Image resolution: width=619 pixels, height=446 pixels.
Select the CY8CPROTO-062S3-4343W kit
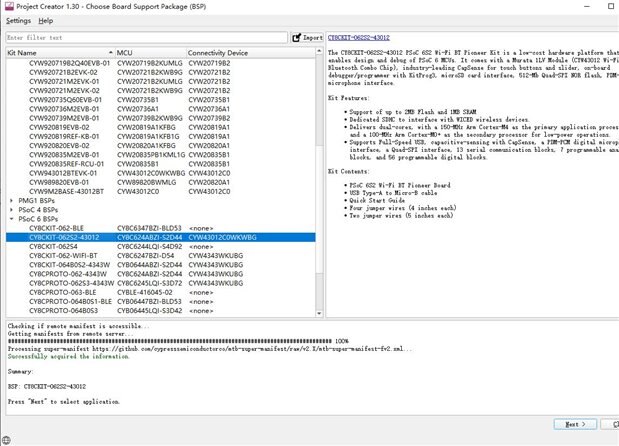71,283
